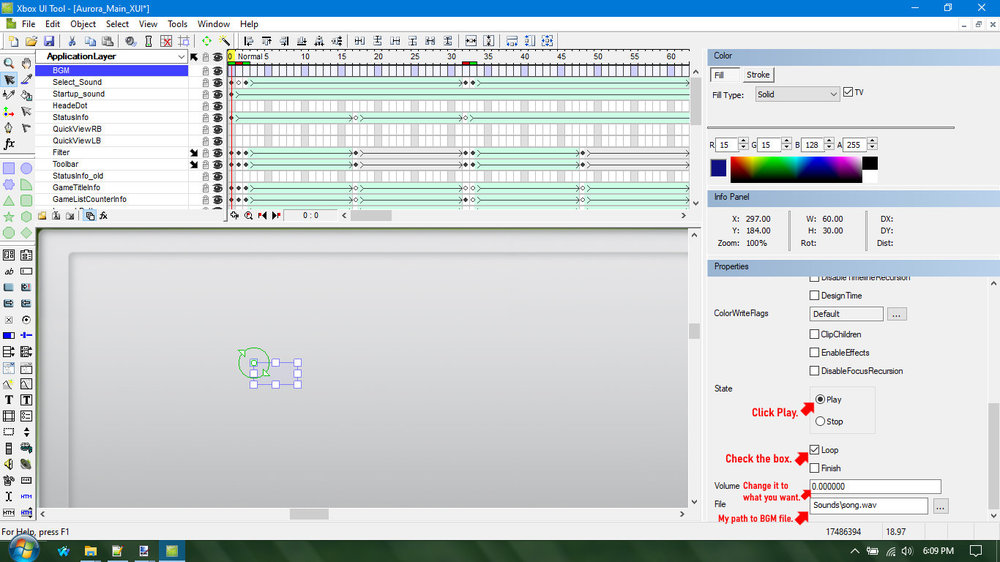1000x562 pixels.
Task: Select the Hand pan tool
Action: tap(26, 63)
